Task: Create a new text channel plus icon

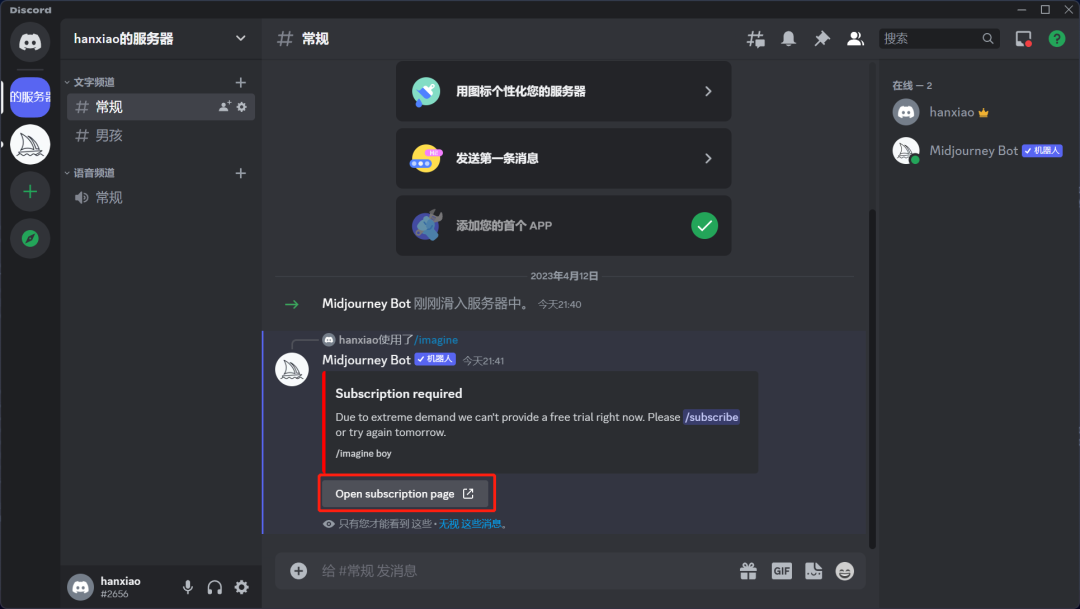Action: [x=240, y=83]
